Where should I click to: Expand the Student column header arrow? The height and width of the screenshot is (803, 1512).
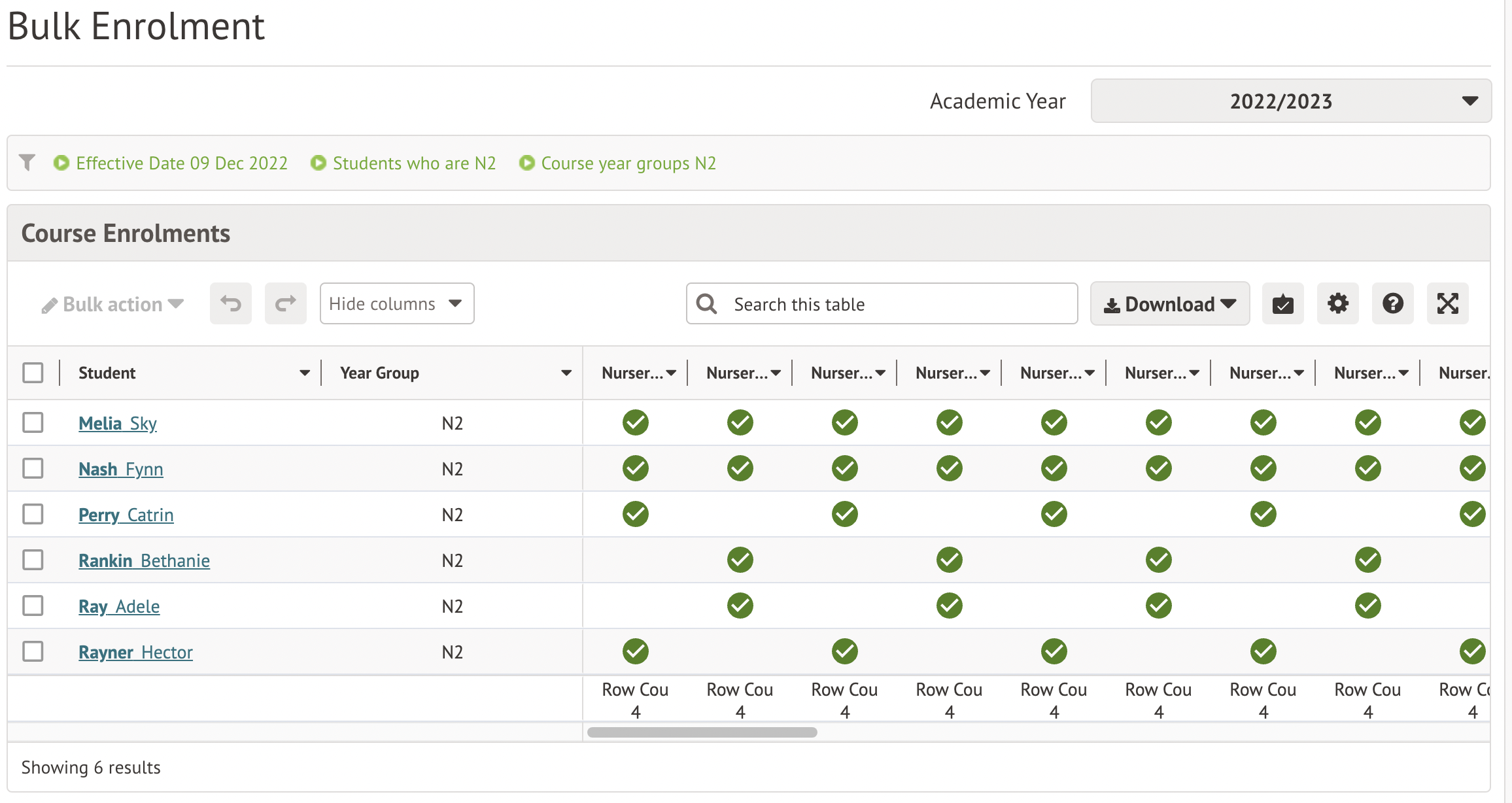click(x=304, y=373)
